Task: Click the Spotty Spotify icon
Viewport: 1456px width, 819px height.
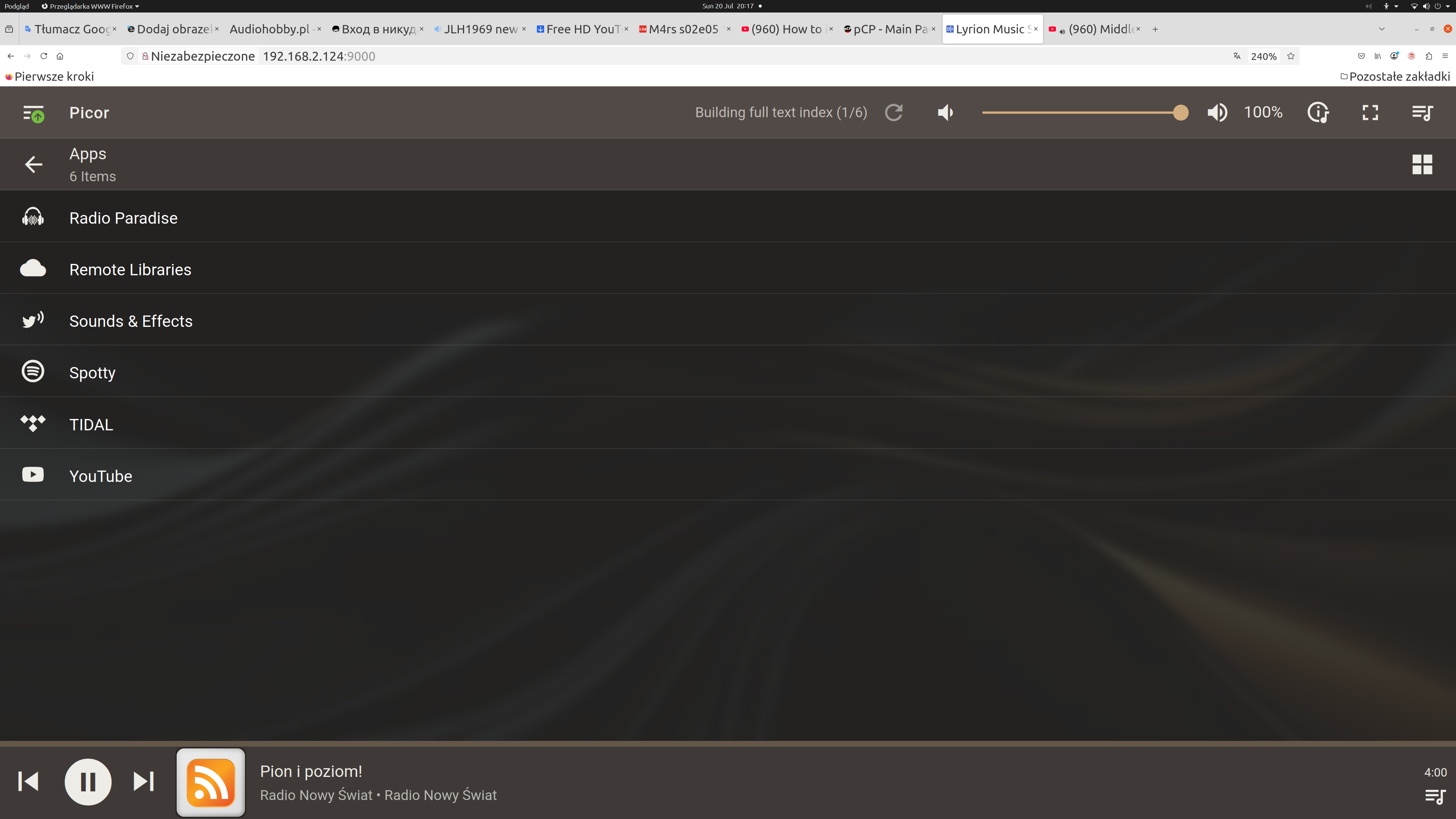Action: tap(33, 371)
